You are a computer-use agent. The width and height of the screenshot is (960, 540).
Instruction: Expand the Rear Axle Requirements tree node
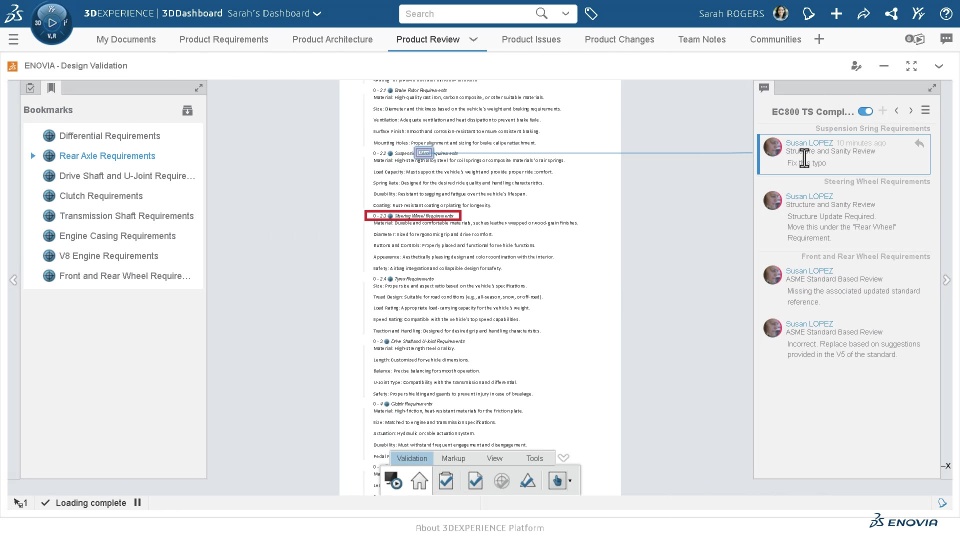click(x=32, y=156)
